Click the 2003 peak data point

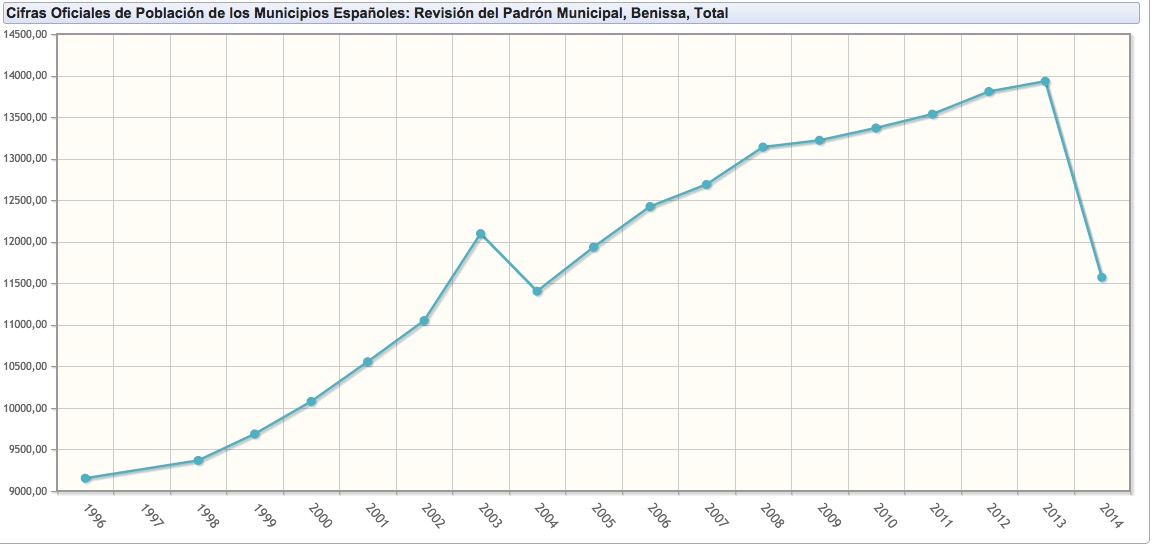coord(481,234)
